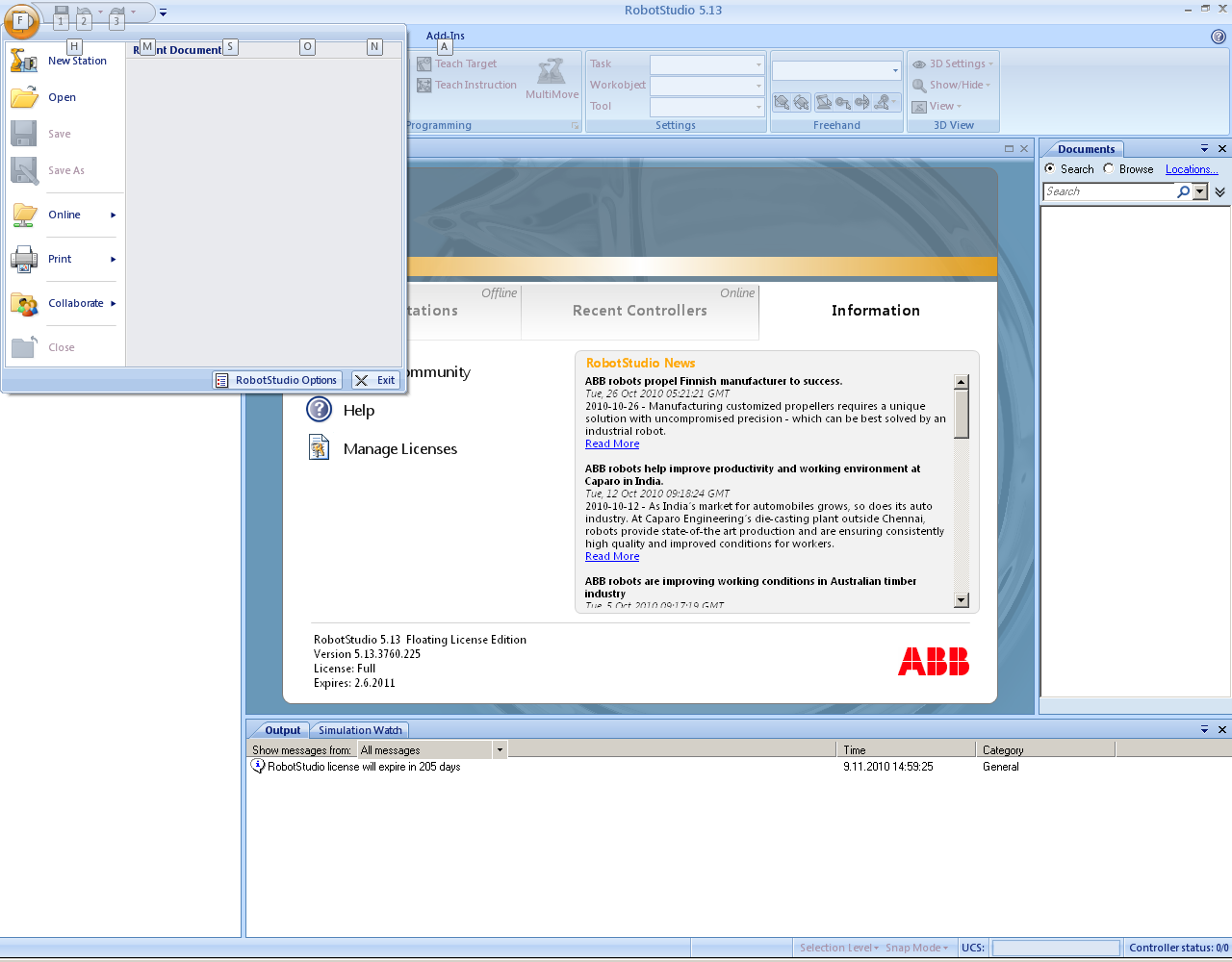Open the Documents pane options arrow
This screenshot has height=962, width=1232.
click(x=1204, y=148)
